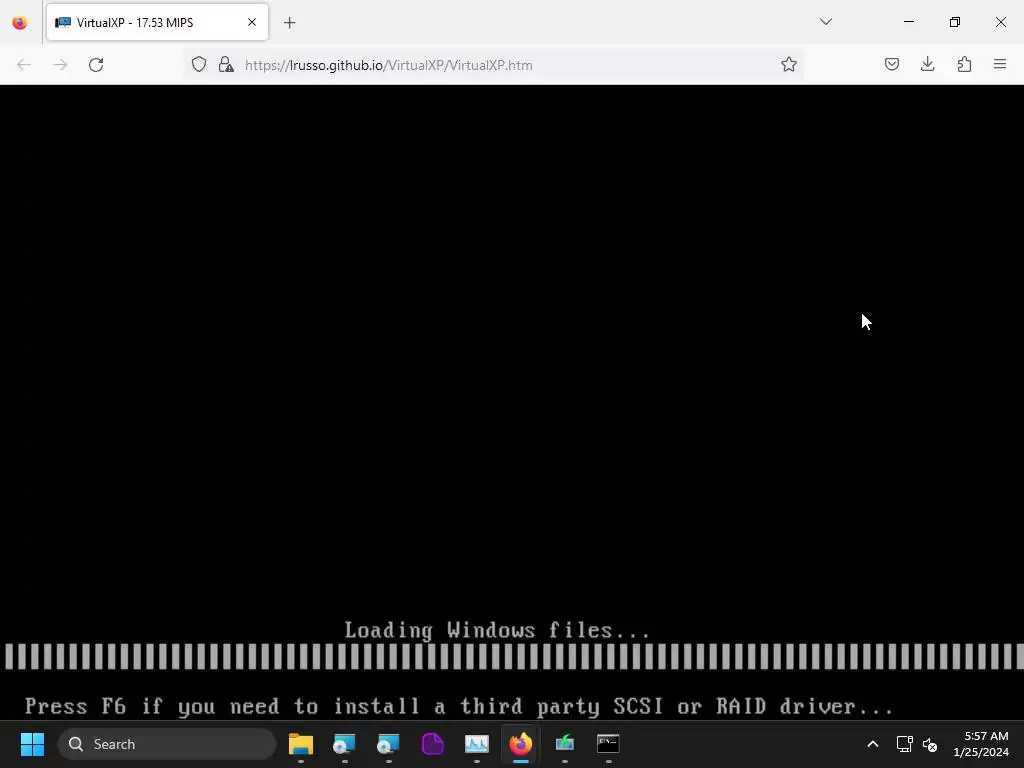Image resolution: width=1024 pixels, height=768 pixels.
Task: Click Loading Windows files text
Action: tap(497, 630)
